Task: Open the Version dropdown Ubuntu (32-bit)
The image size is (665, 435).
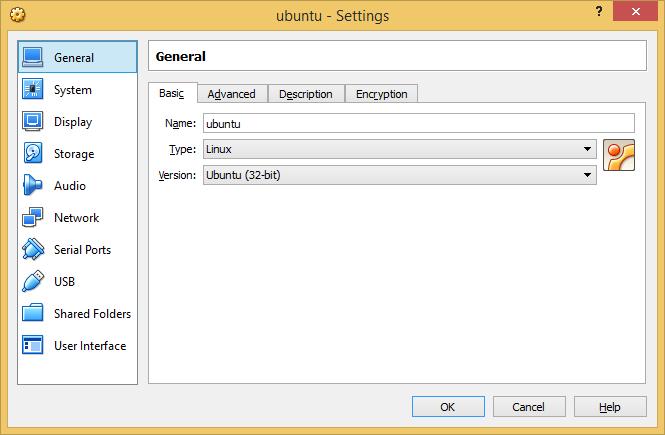Action: click(400, 175)
